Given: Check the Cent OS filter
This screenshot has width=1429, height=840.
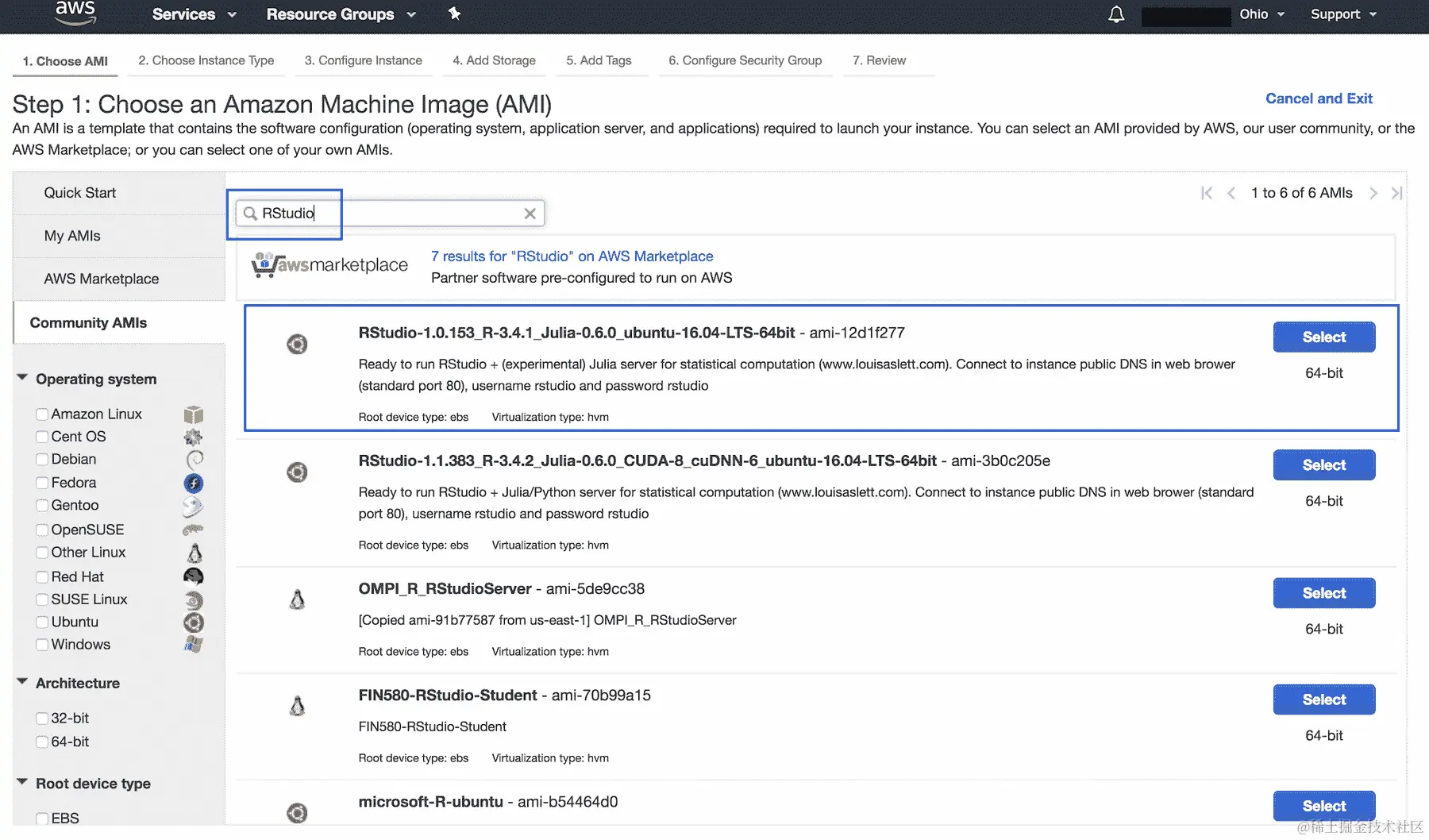Looking at the screenshot, I should (x=42, y=437).
